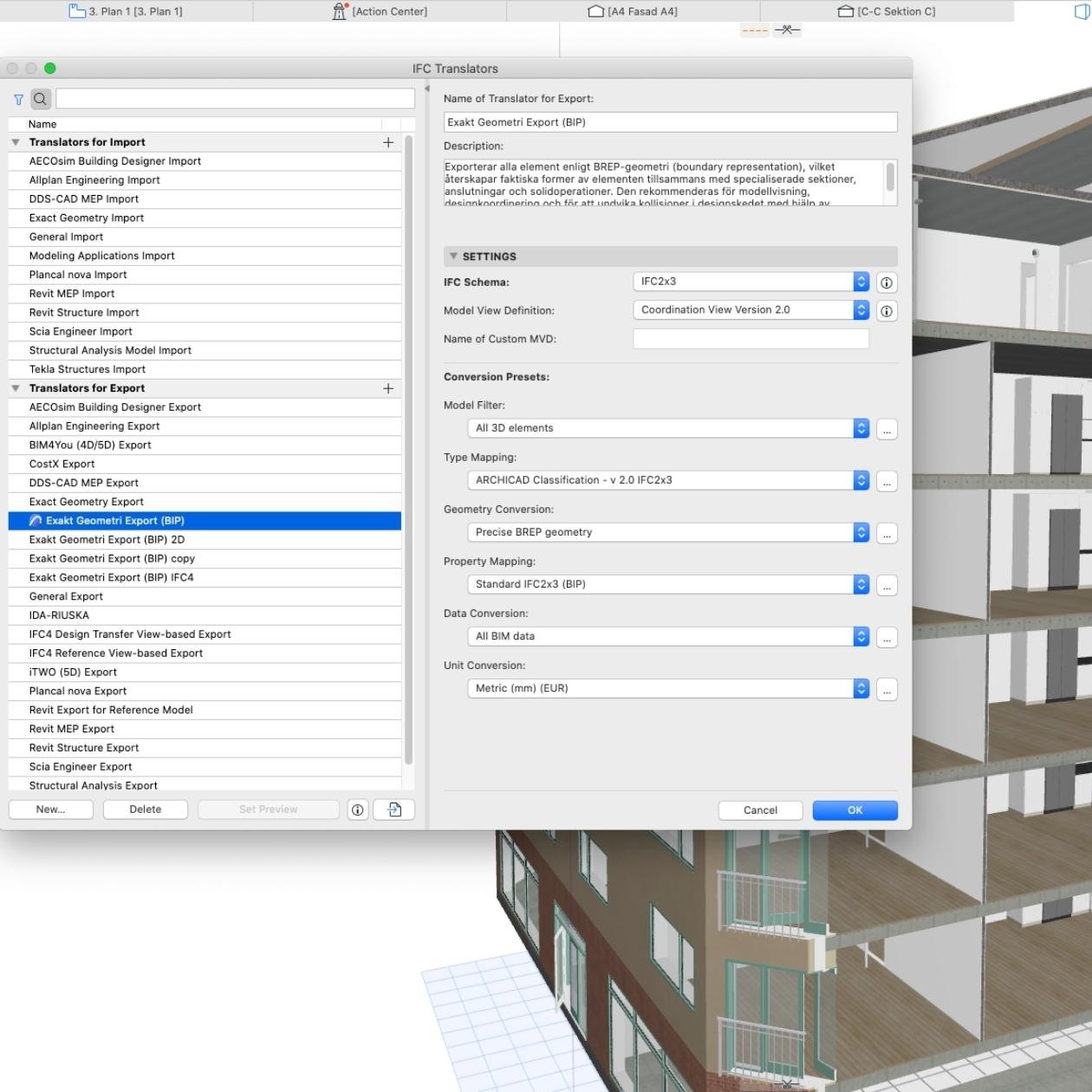1092x1092 pixels.
Task: Open Unit Conversion preset options button
Action: tap(887, 689)
